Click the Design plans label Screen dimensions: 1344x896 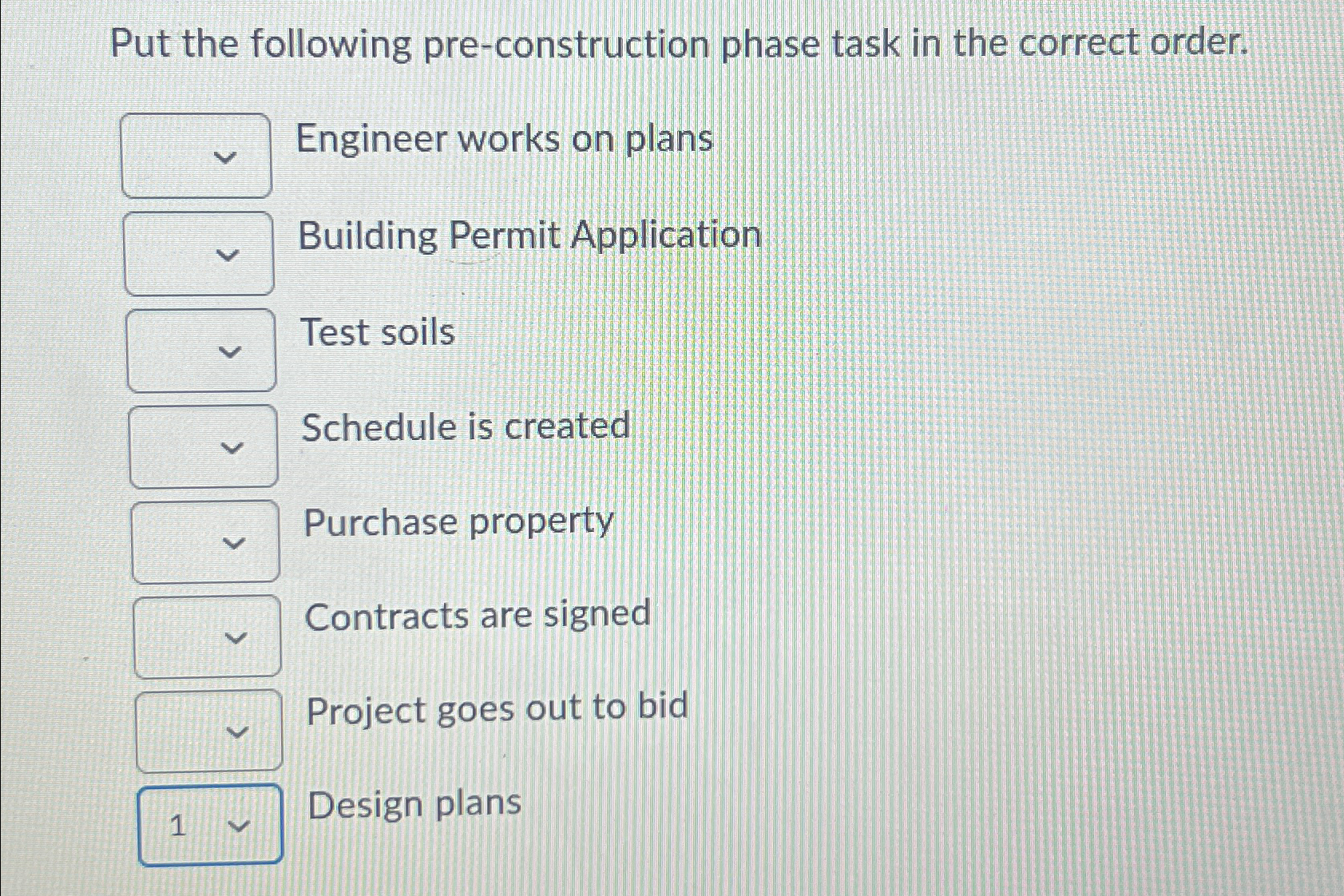coord(414,803)
